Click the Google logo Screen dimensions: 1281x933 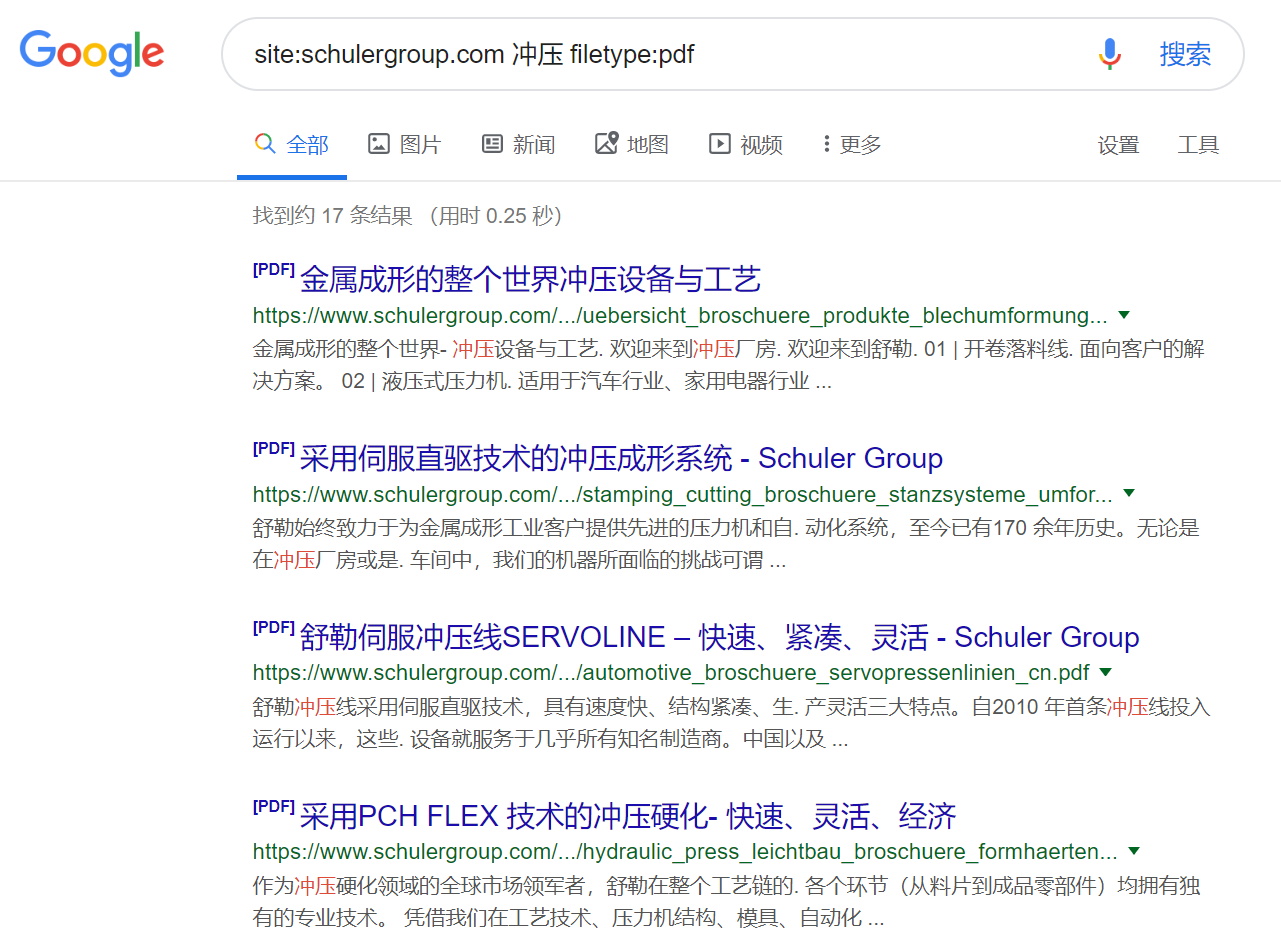pos(92,53)
